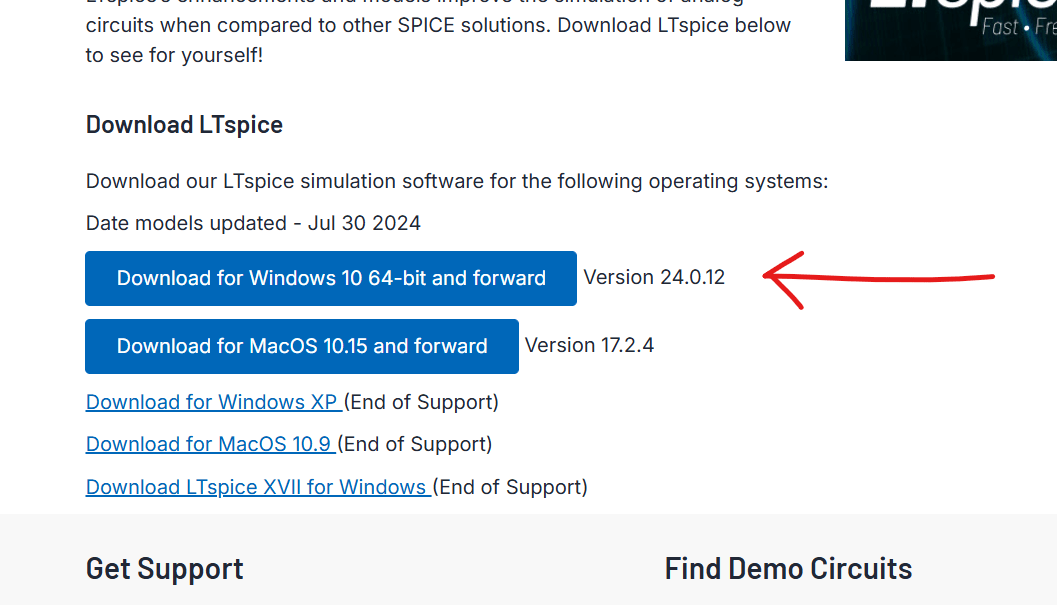The height and width of the screenshot is (605, 1057).
Task: Click the Download for Windows 10 64-bit button
Action: tap(331, 279)
